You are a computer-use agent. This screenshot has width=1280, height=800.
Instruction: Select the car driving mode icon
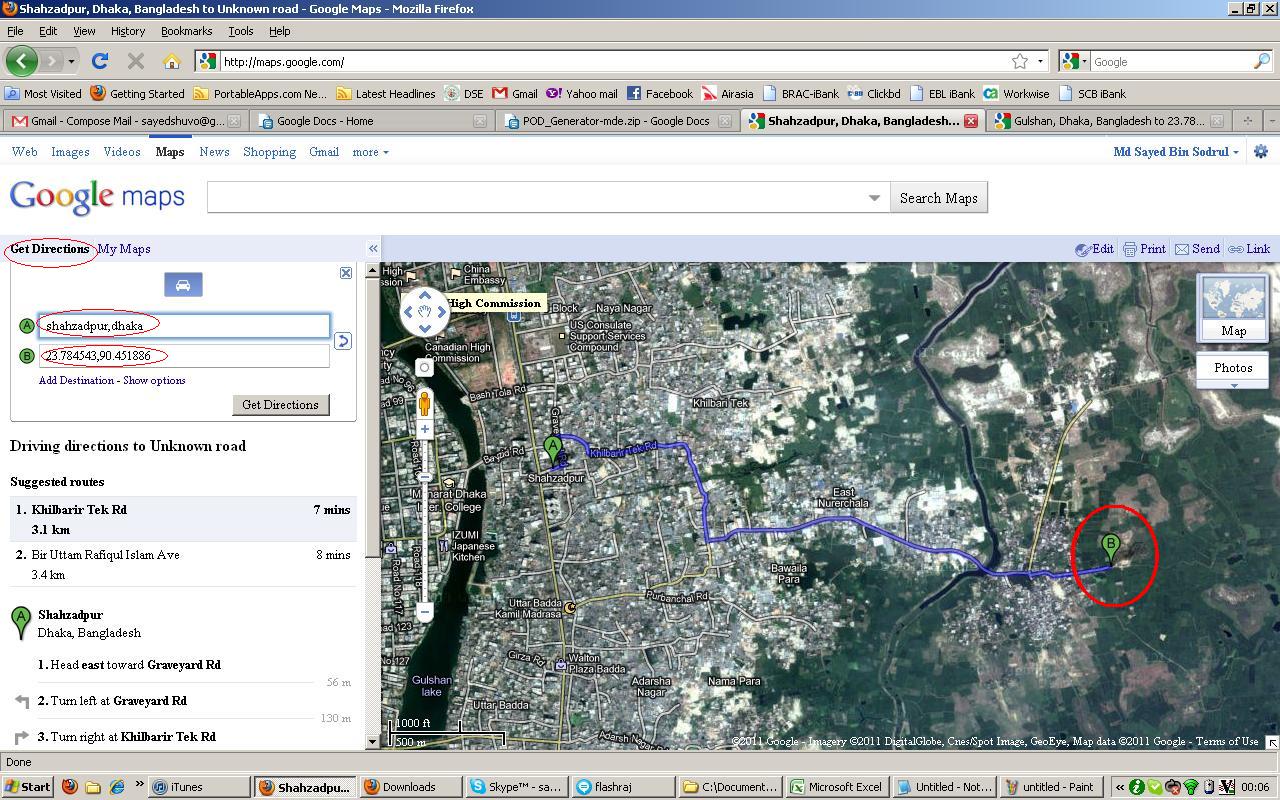tap(183, 285)
